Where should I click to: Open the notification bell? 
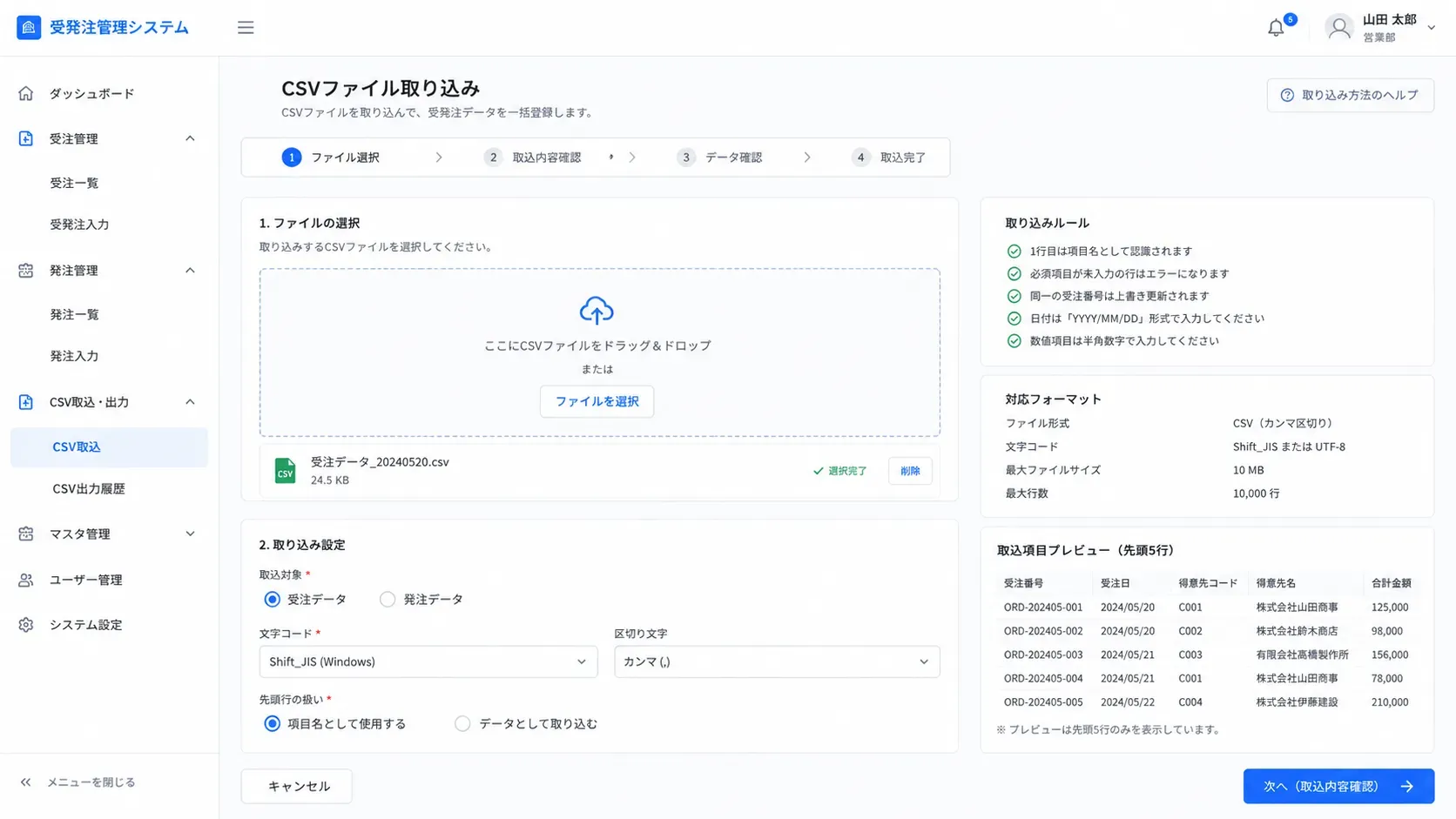coord(1276,28)
